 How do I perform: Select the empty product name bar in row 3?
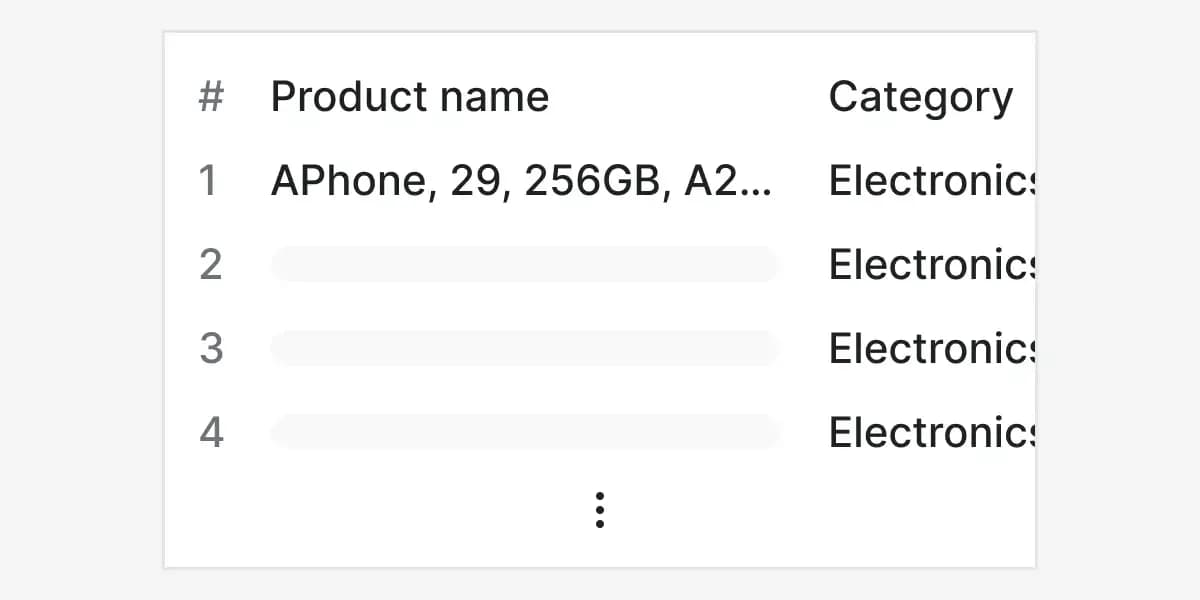(x=522, y=348)
